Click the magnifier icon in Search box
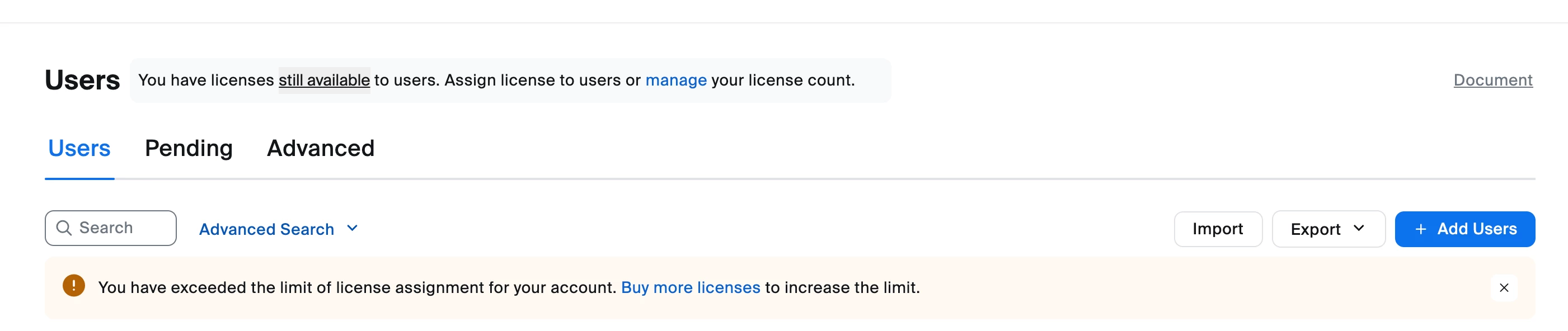1568x331 pixels. [x=64, y=228]
